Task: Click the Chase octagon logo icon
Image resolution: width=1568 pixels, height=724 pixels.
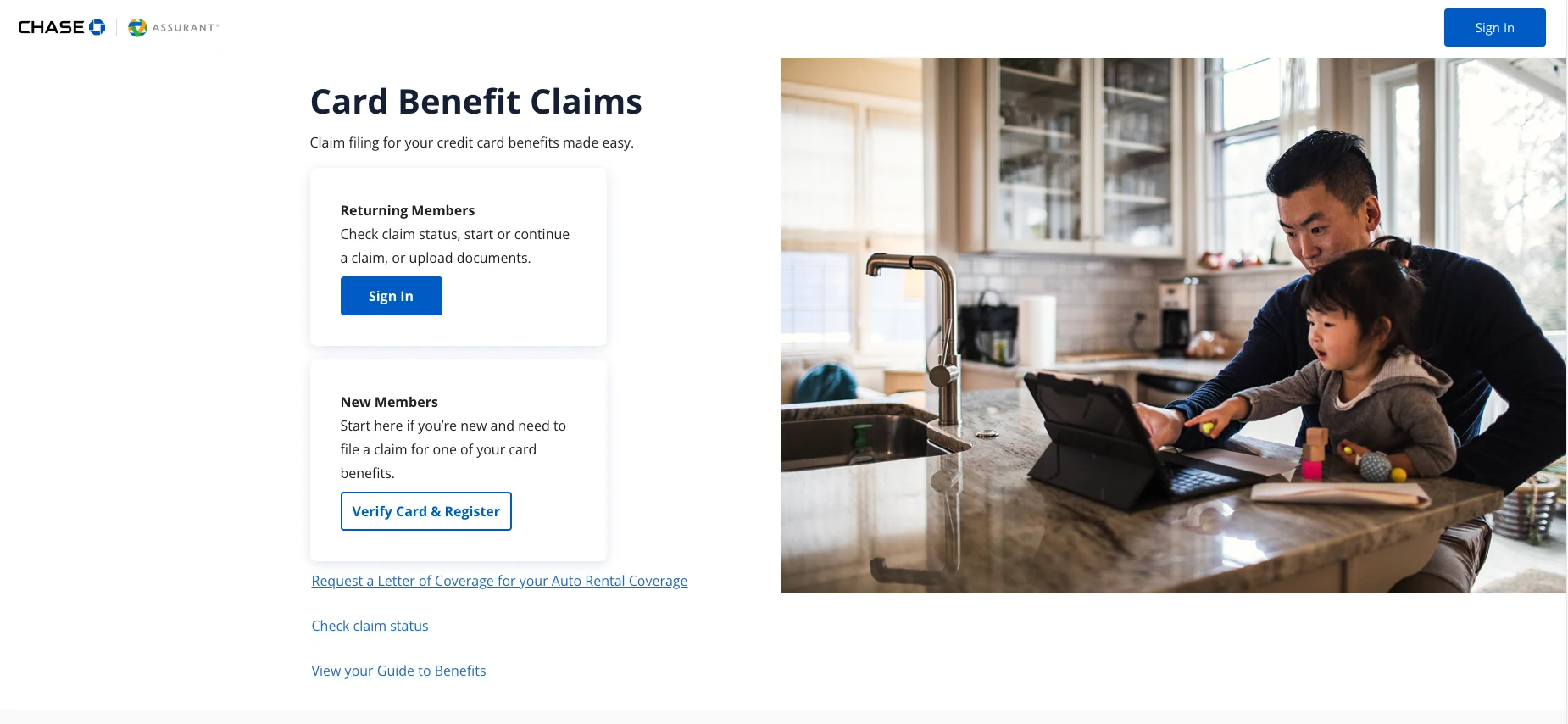Action: [x=97, y=27]
